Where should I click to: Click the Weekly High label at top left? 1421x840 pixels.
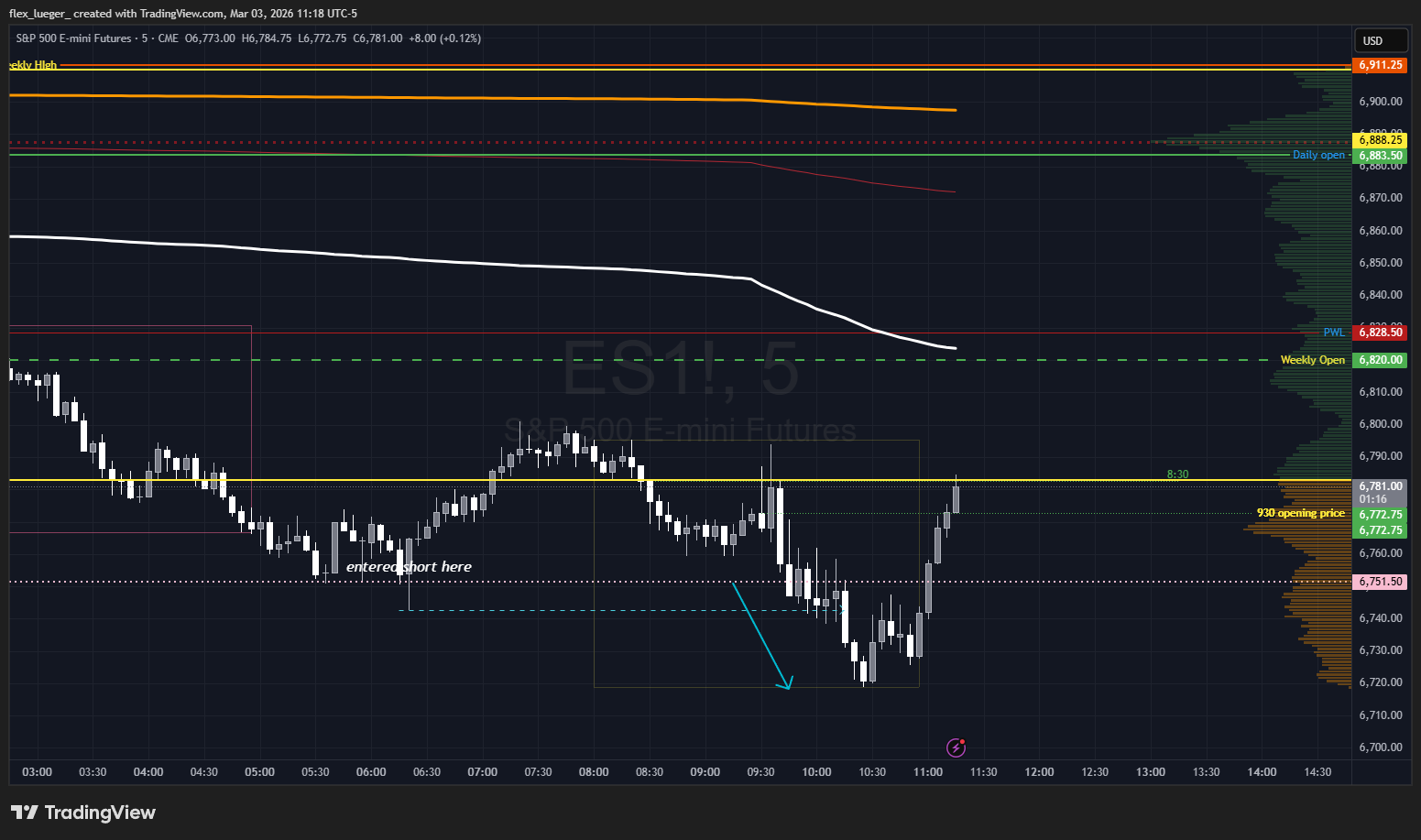(33, 65)
